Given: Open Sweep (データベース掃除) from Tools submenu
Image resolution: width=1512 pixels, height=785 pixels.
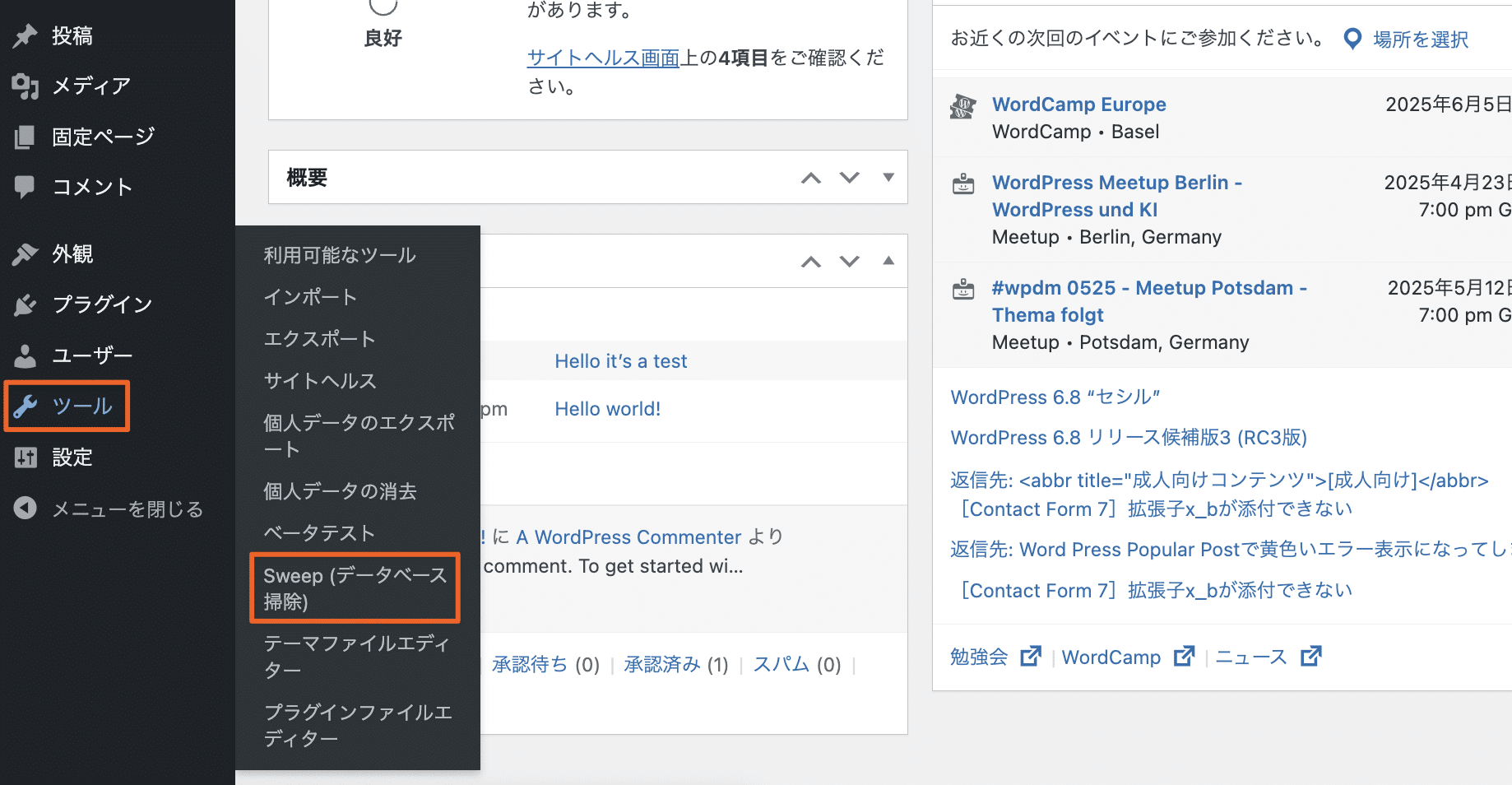Looking at the screenshot, I should point(355,588).
